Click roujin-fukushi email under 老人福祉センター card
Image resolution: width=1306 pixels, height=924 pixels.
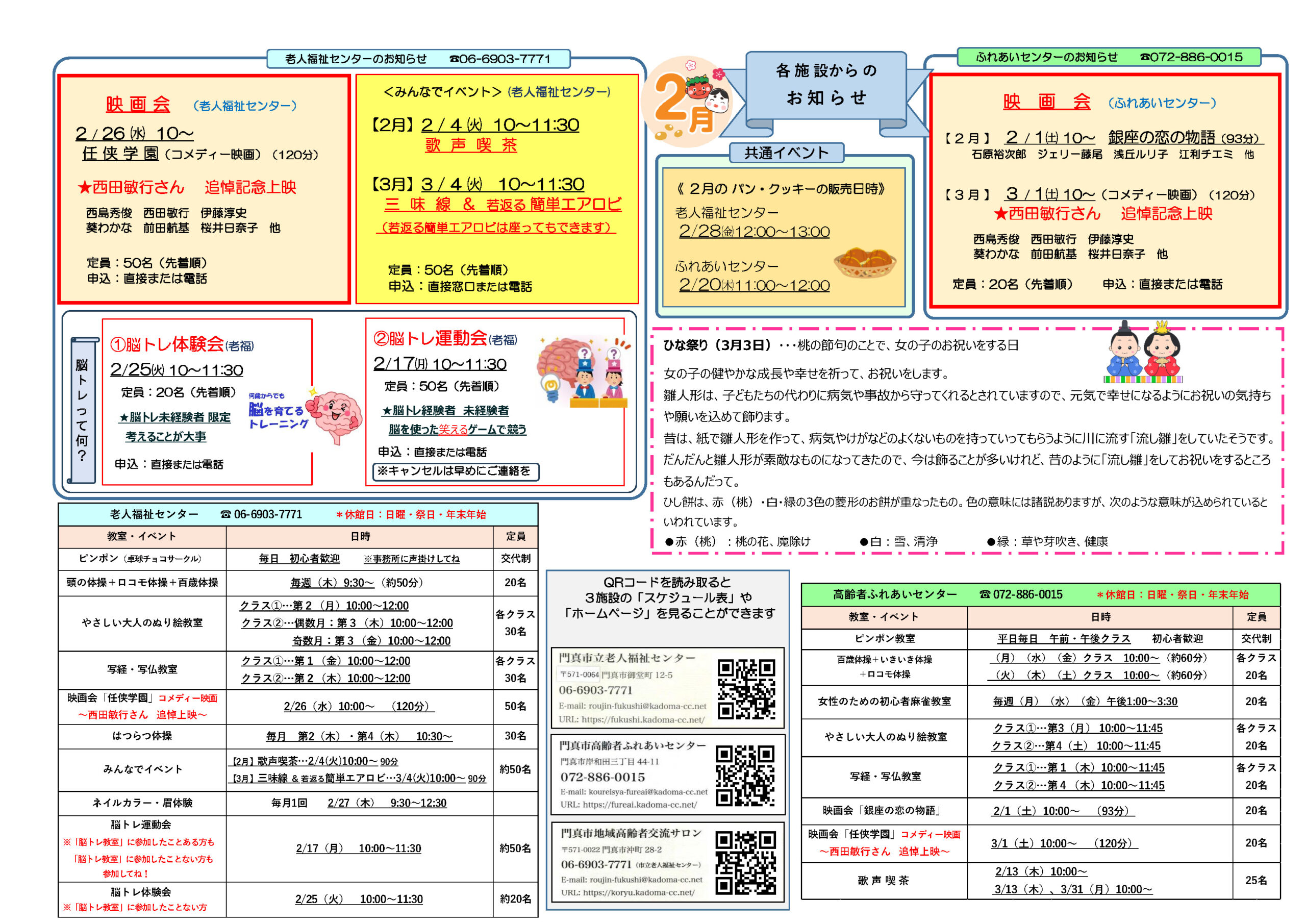(x=647, y=706)
